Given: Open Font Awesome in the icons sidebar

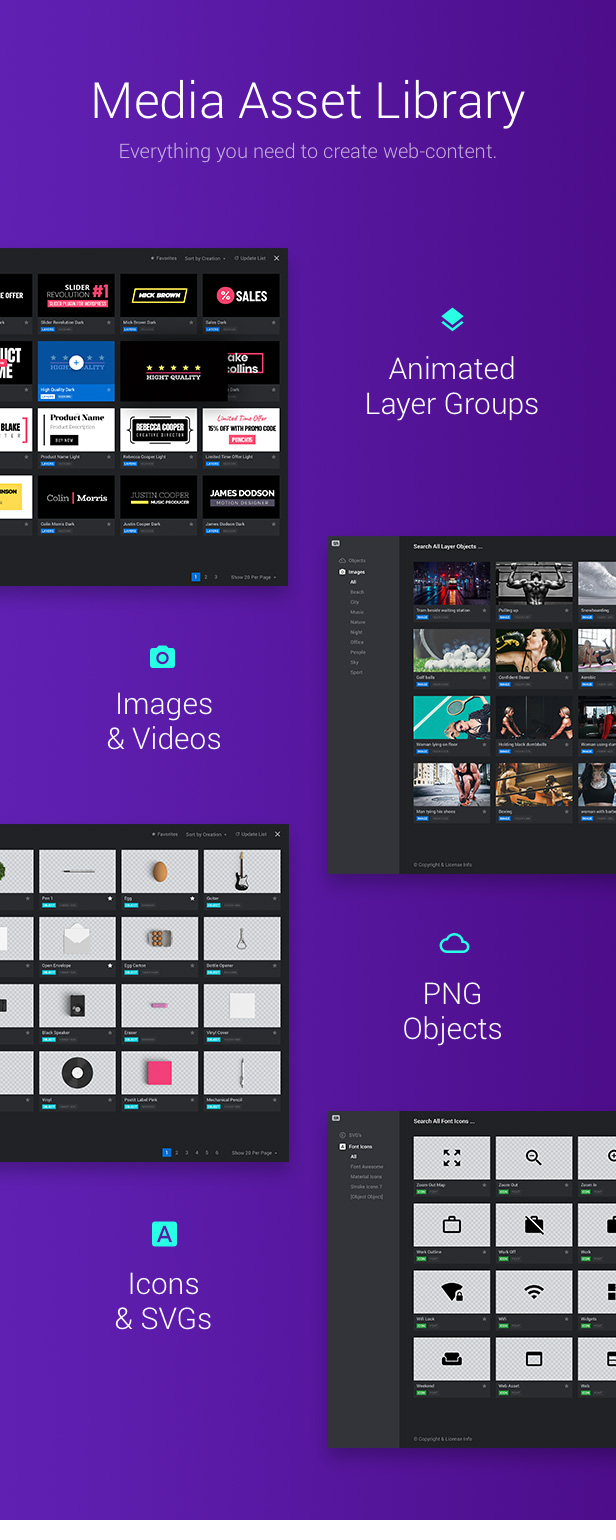Looking at the screenshot, I should coord(366,1167).
